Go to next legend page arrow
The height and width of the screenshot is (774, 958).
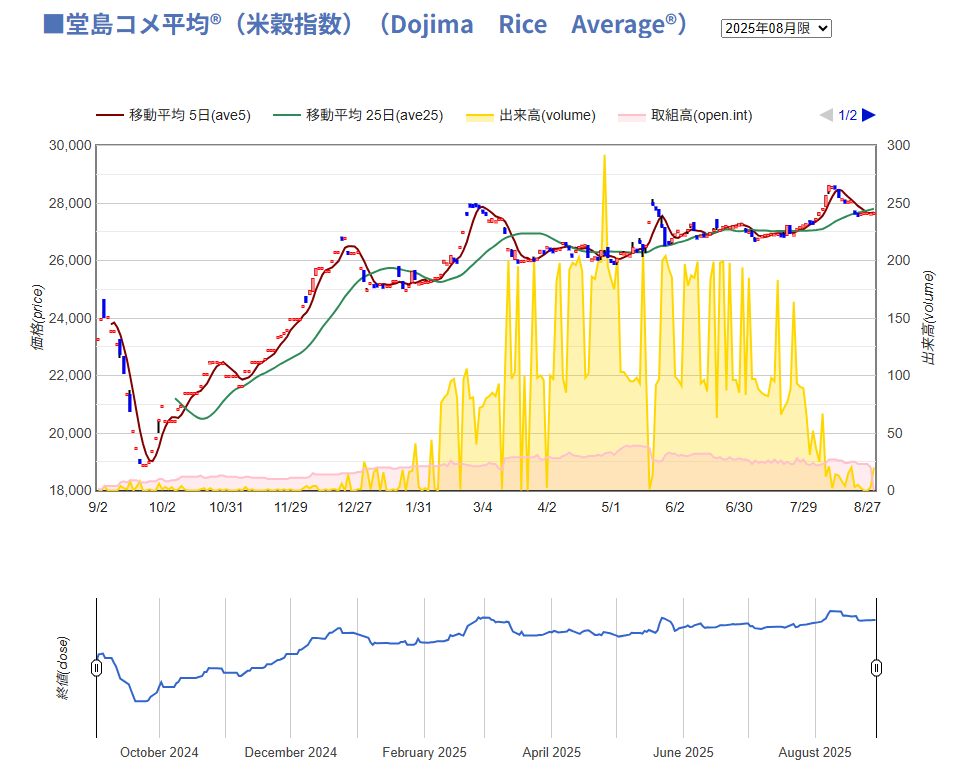(869, 115)
